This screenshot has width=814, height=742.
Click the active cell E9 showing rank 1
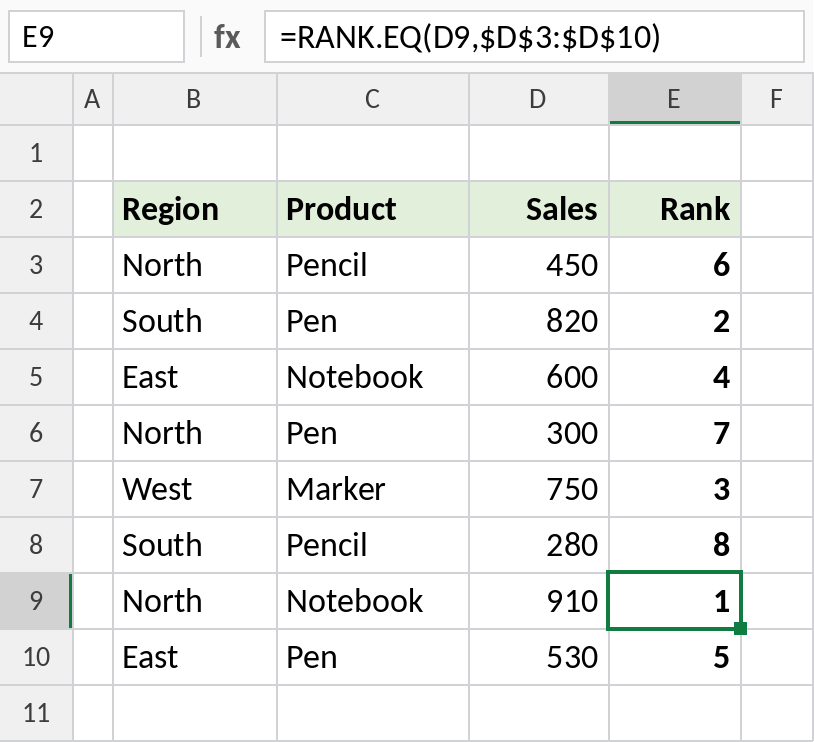coord(675,601)
